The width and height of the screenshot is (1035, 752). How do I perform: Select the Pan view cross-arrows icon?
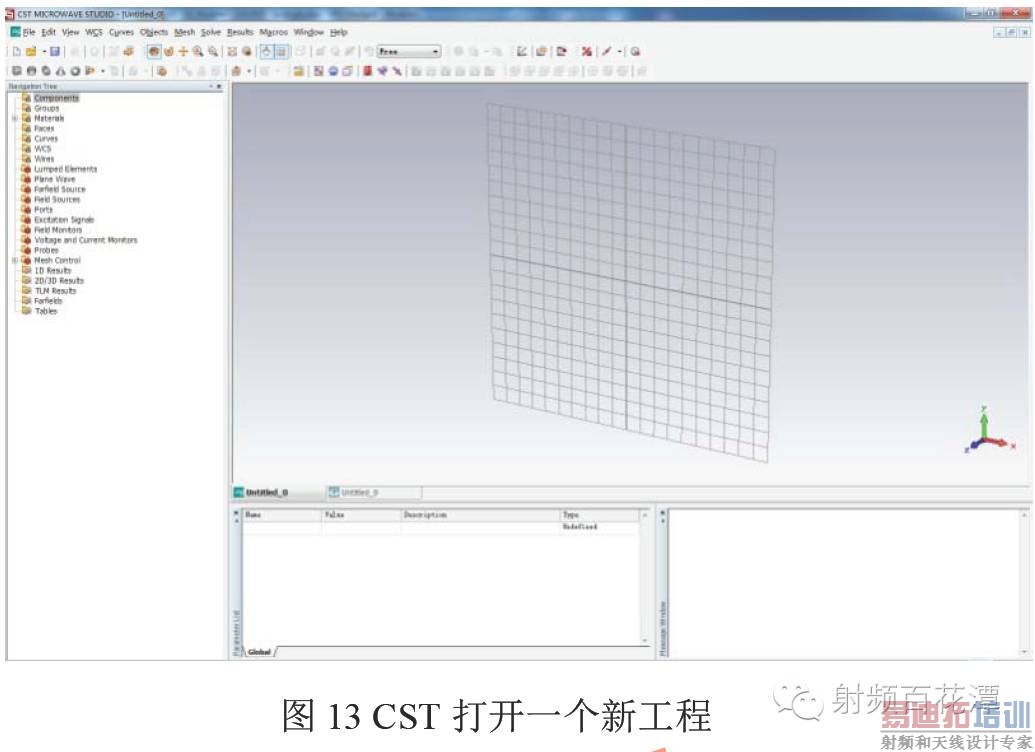pos(183,51)
